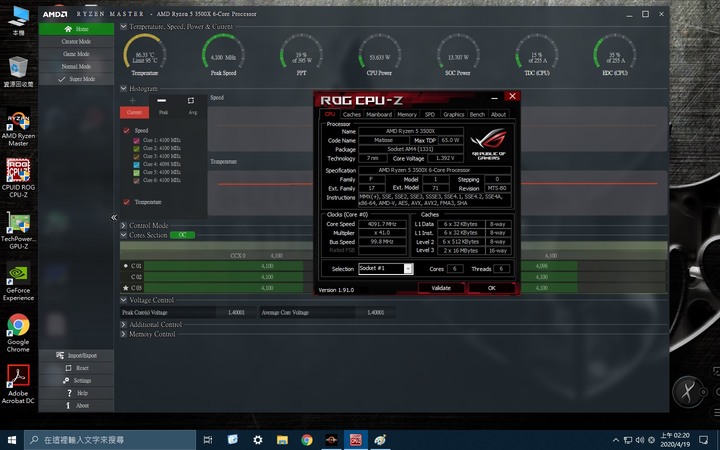Open File Explorer from the taskbar
Viewport: 720px width, 450px height.
282,440
